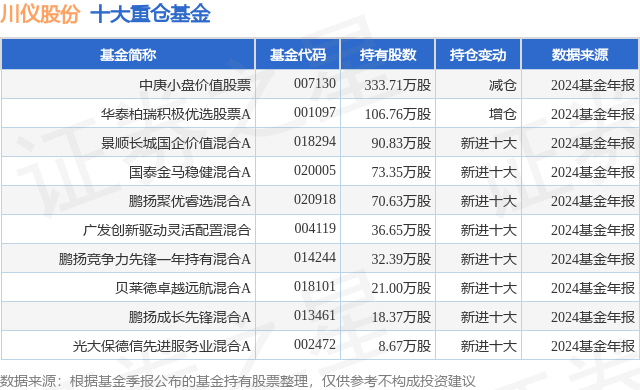Click fund name 鹏扬竞争力先锋一年持有混合A

(155, 259)
